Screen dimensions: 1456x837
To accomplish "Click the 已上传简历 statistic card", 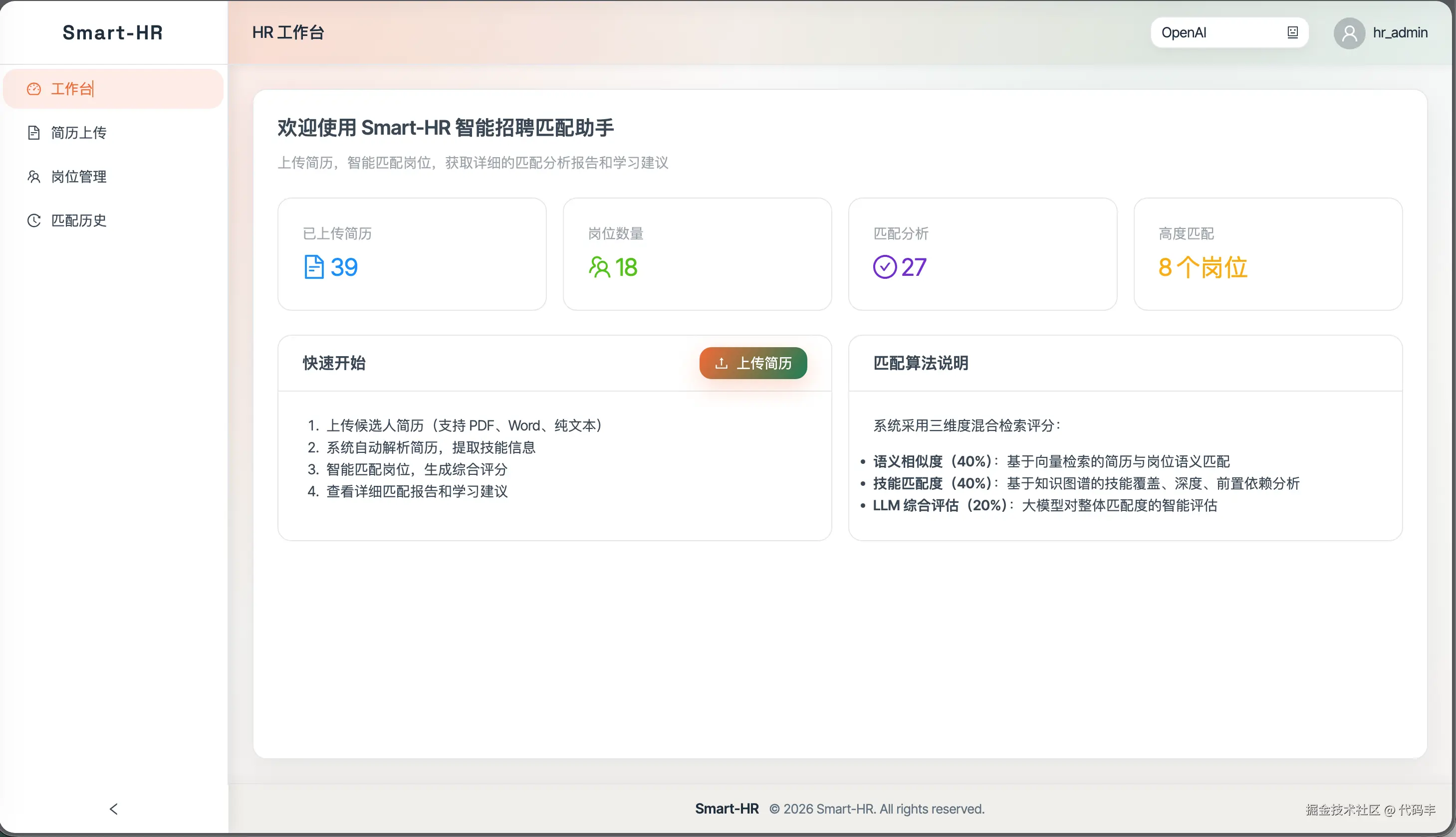I will [x=412, y=254].
